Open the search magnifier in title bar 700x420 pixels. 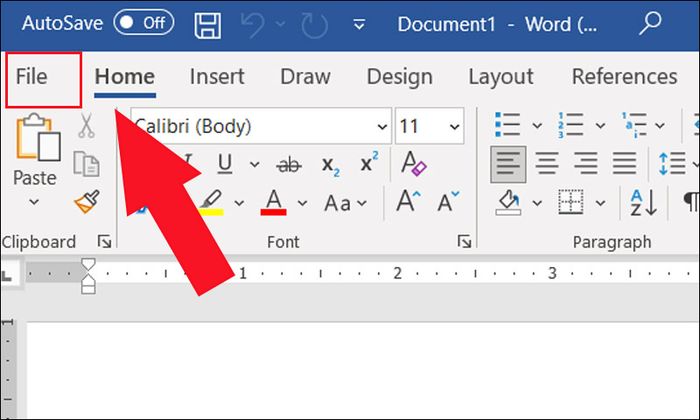click(x=650, y=23)
